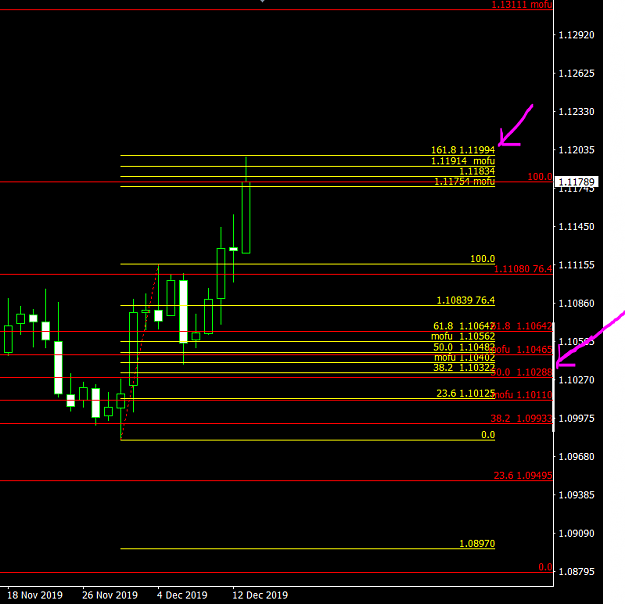
Task: Click the current price box 1.11789
Action: click(x=576, y=182)
